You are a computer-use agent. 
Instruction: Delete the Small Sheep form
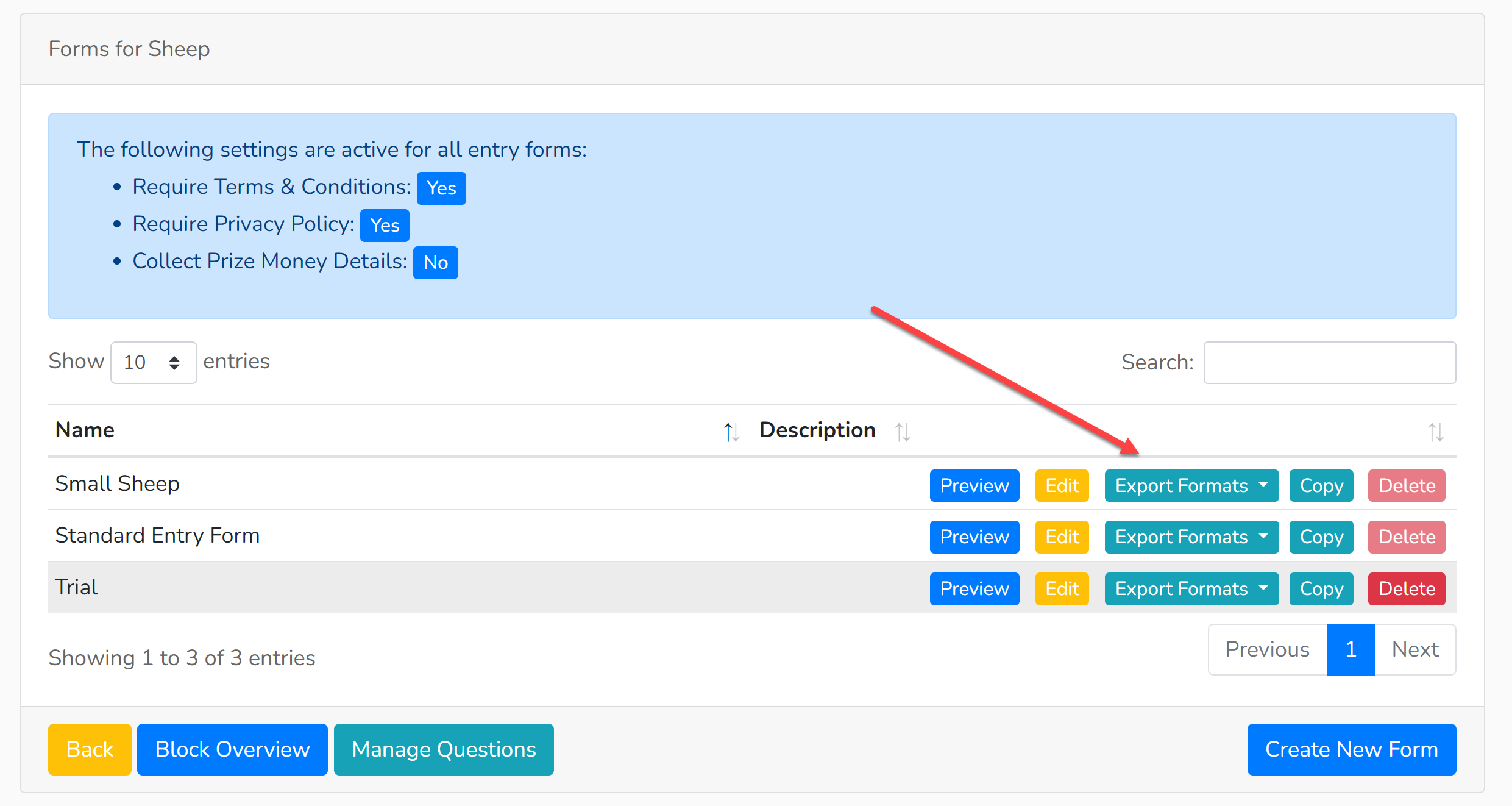coord(1407,485)
